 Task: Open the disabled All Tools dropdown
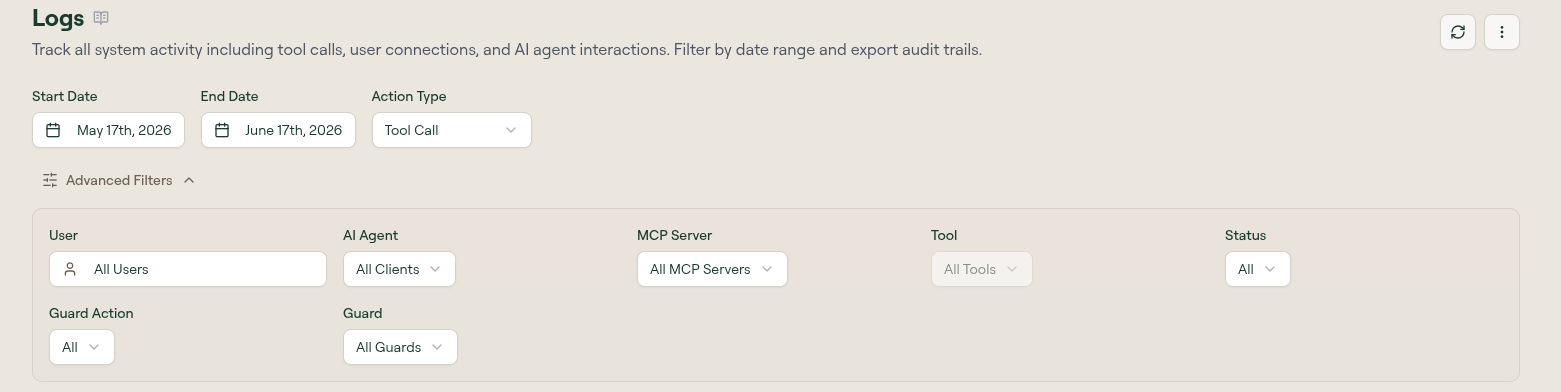pyautogui.click(x=981, y=269)
